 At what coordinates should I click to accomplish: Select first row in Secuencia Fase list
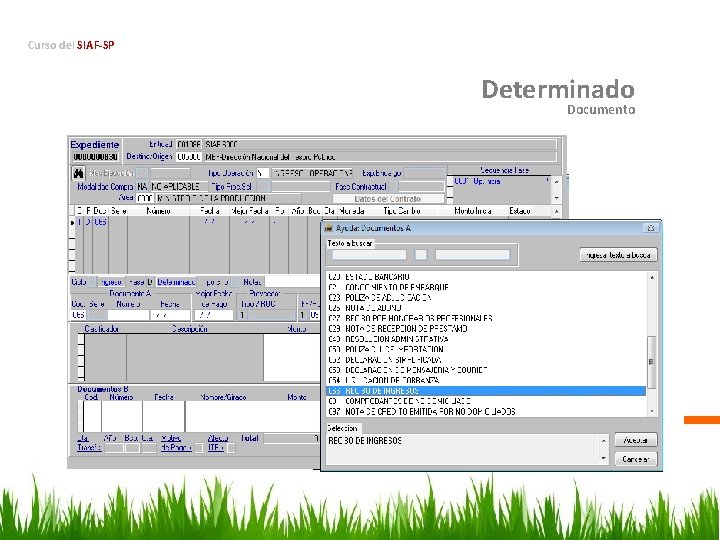coord(501,181)
